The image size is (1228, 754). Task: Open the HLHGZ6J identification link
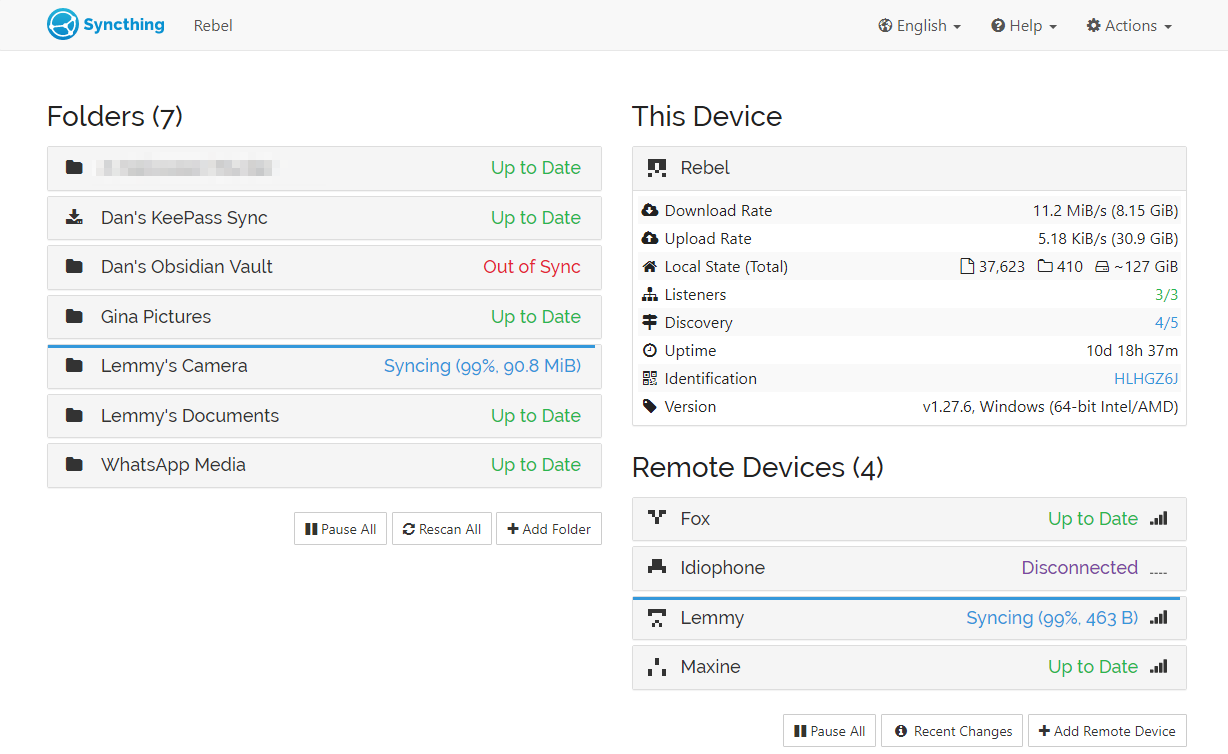pos(1145,379)
